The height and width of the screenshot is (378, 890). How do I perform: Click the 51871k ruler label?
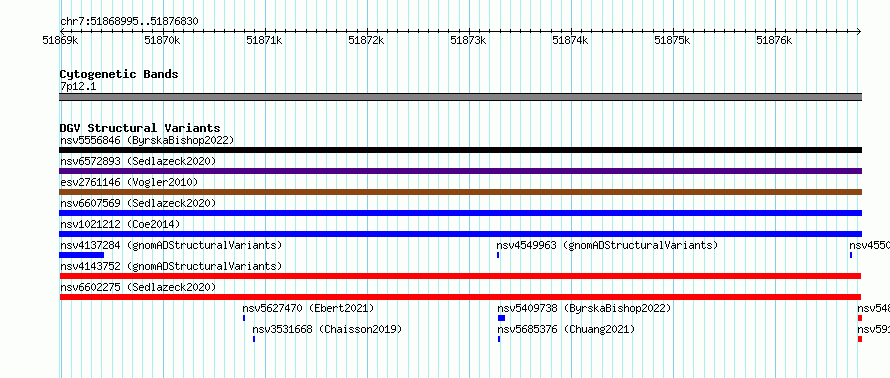pos(264,40)
